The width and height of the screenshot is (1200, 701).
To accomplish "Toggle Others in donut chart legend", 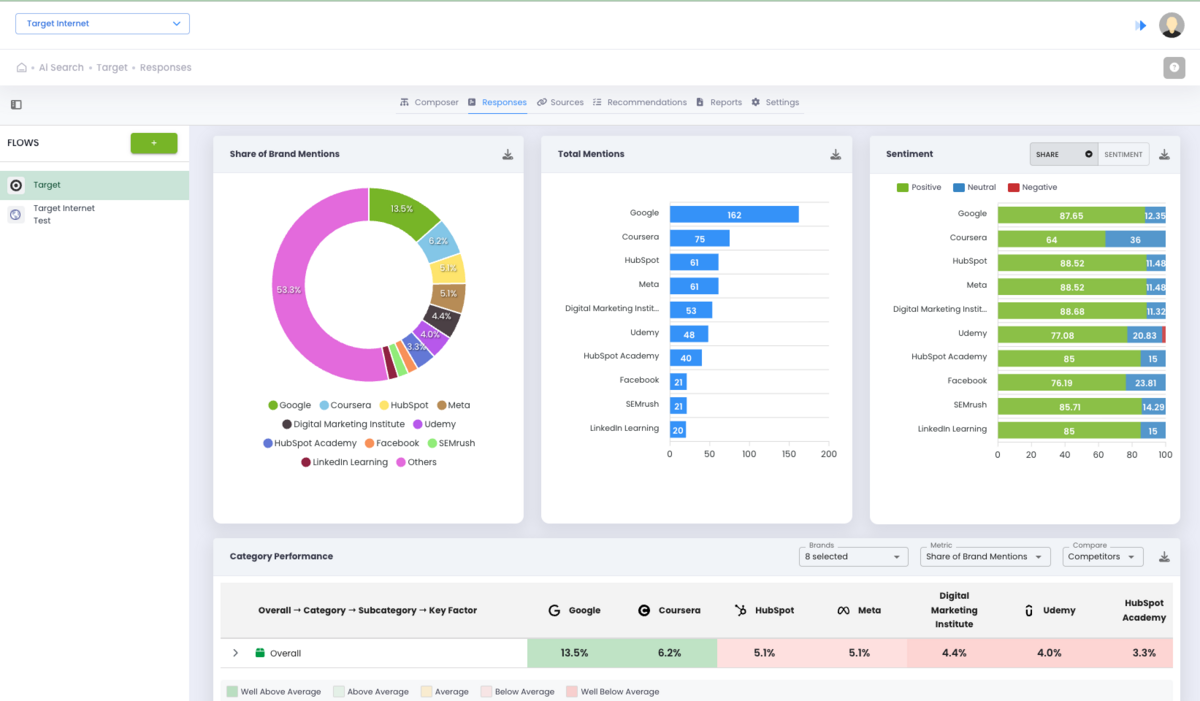I will coord(417,462).
